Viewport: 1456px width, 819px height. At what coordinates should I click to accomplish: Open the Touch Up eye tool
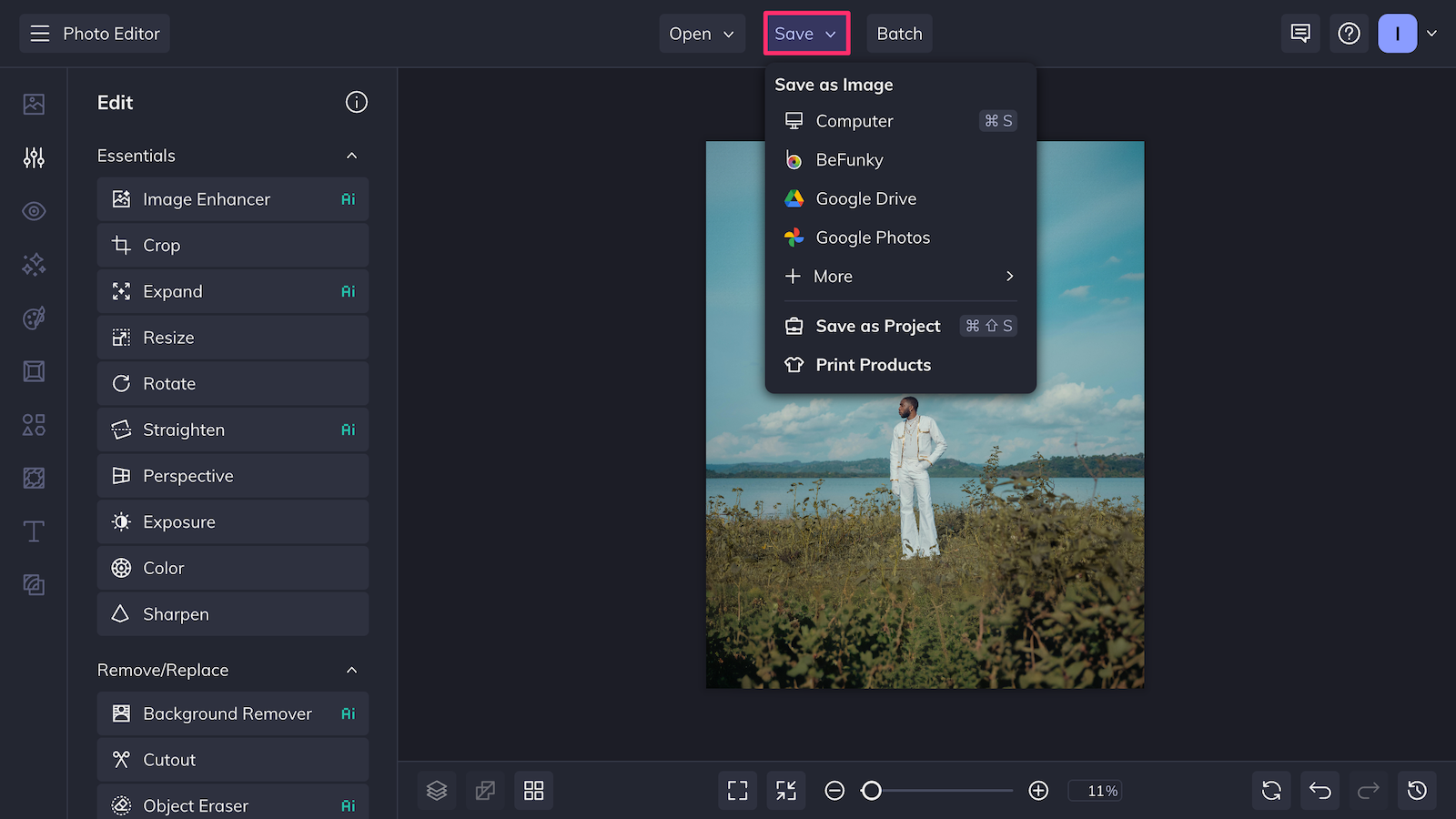click(x=33, y=210)
